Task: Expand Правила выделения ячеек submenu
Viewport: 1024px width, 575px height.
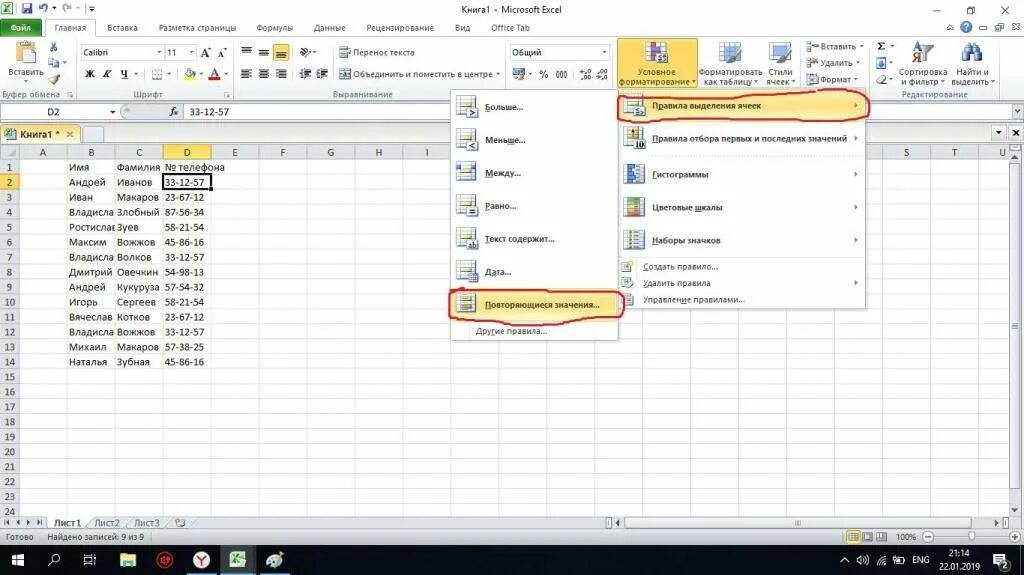Action: 742,106
